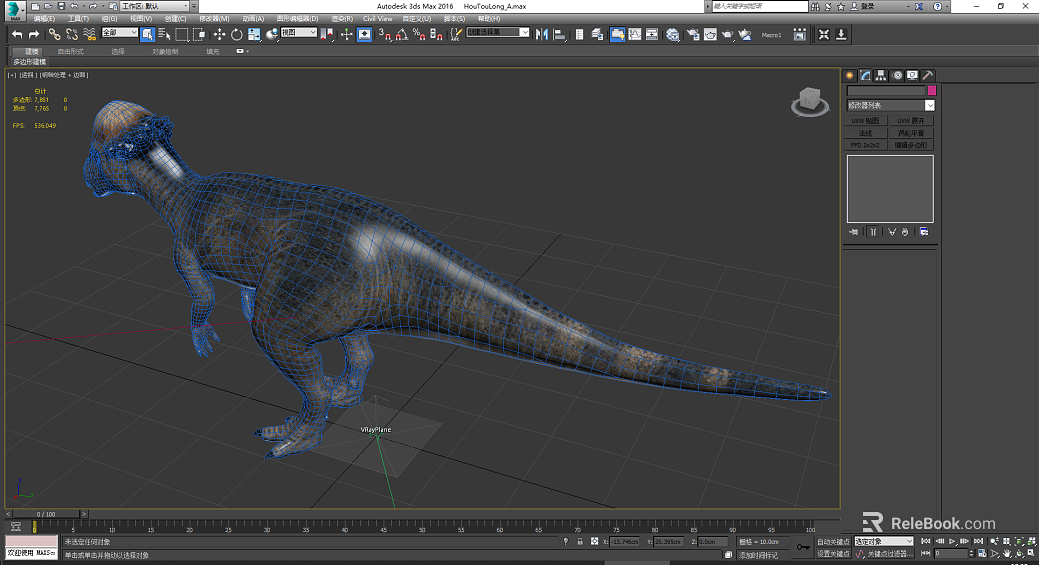Open the Civil View menu
The width and height of the screenshot is (1039, 565).
pyautogui.click(x=378, y=19)
